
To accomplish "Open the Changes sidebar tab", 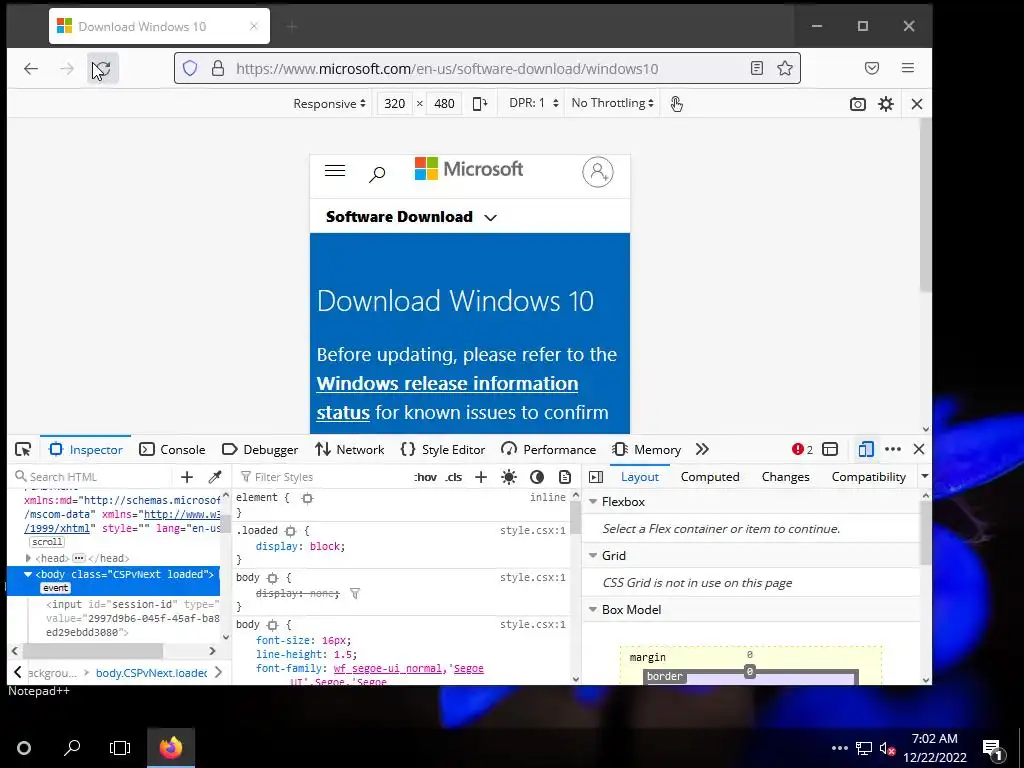I will pyautogui.click(x=786, y=477).
